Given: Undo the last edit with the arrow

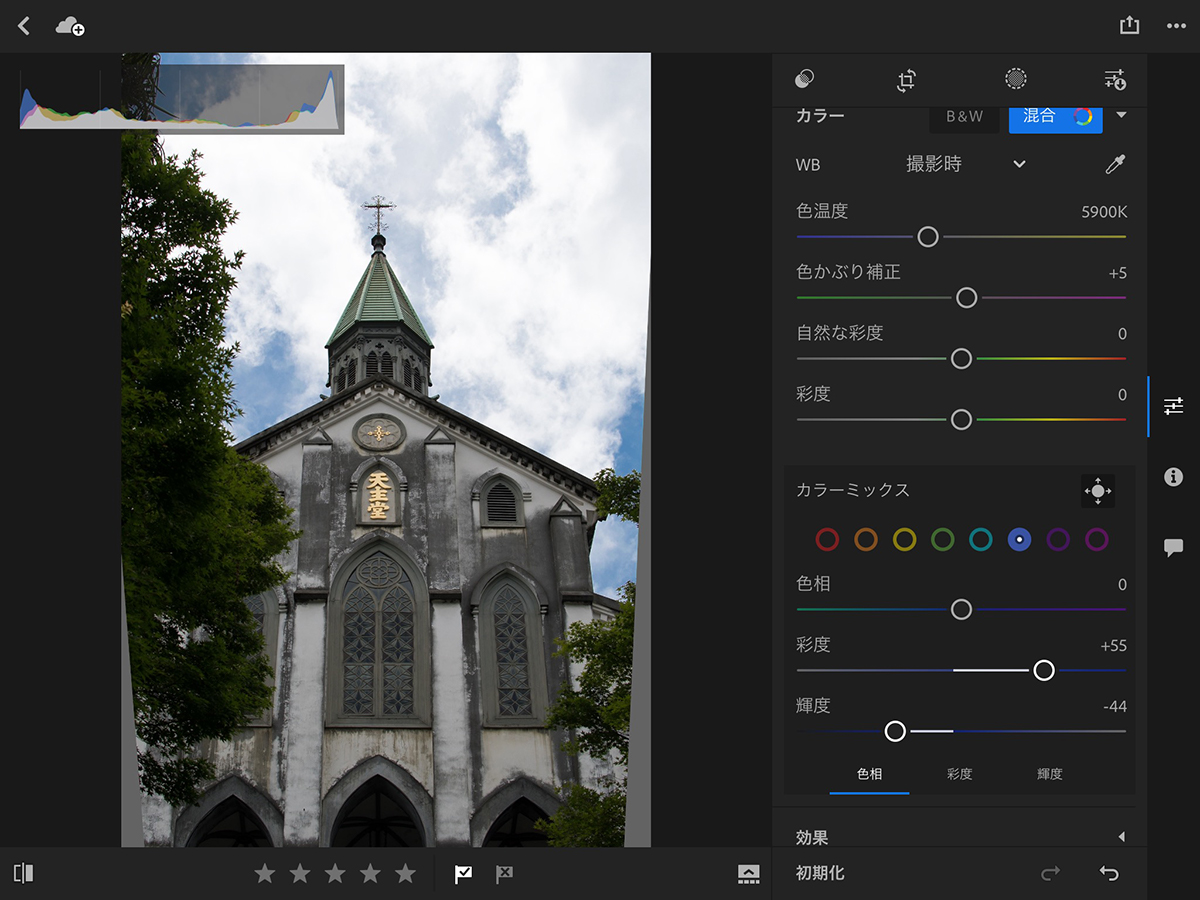Looking at the screenshot, I should [1109, 873].
